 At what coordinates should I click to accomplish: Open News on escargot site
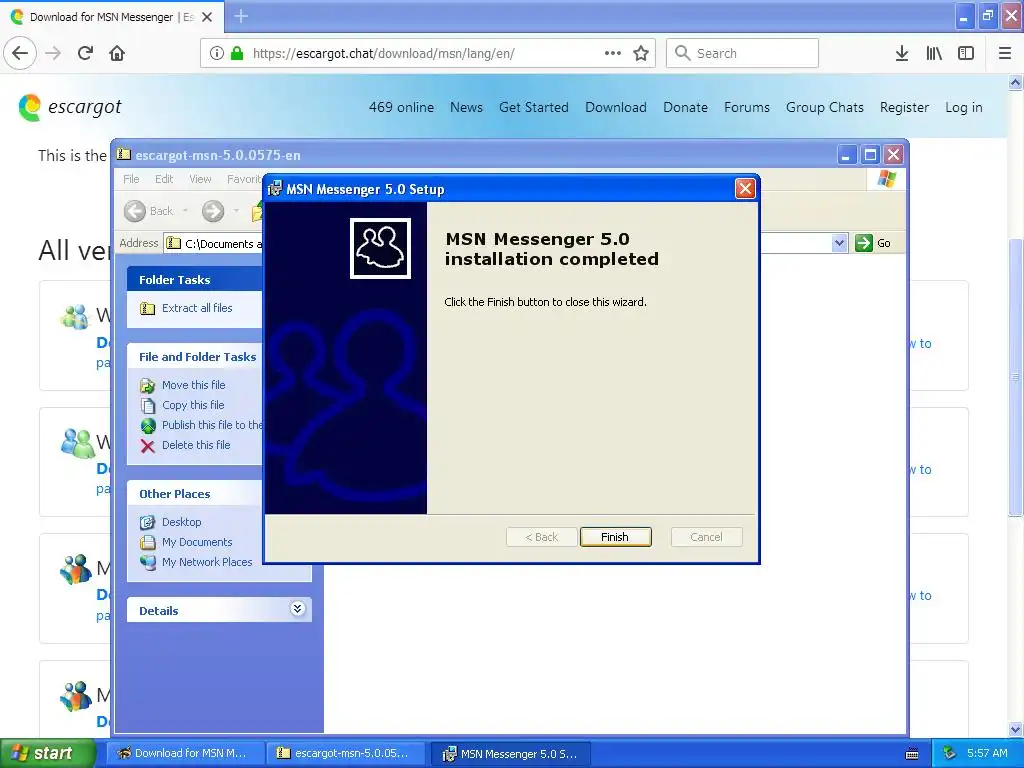pyautogui.click(x=466, y=107)
